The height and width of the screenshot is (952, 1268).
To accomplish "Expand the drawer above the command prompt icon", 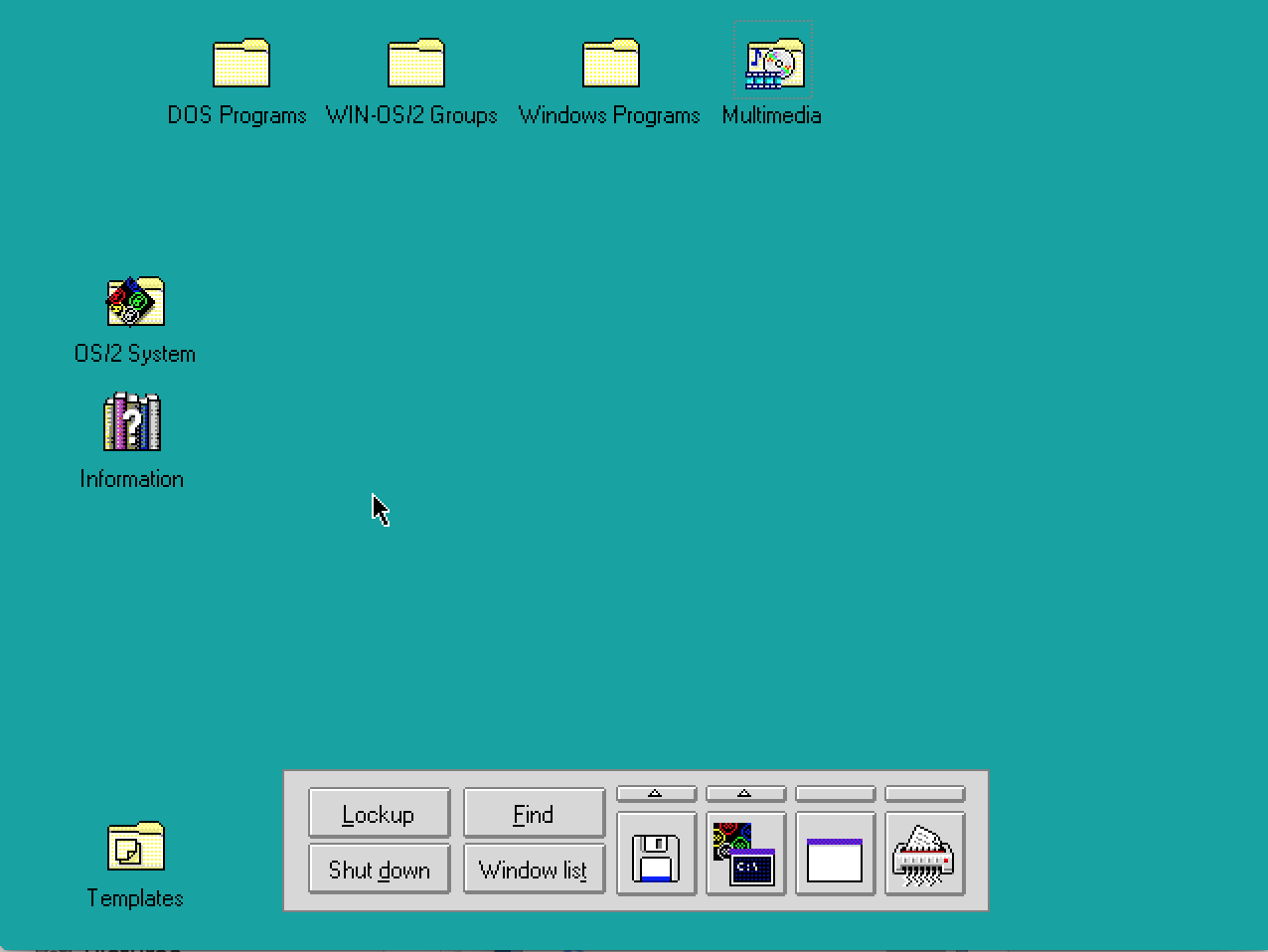I will click(x=745, y=794).
